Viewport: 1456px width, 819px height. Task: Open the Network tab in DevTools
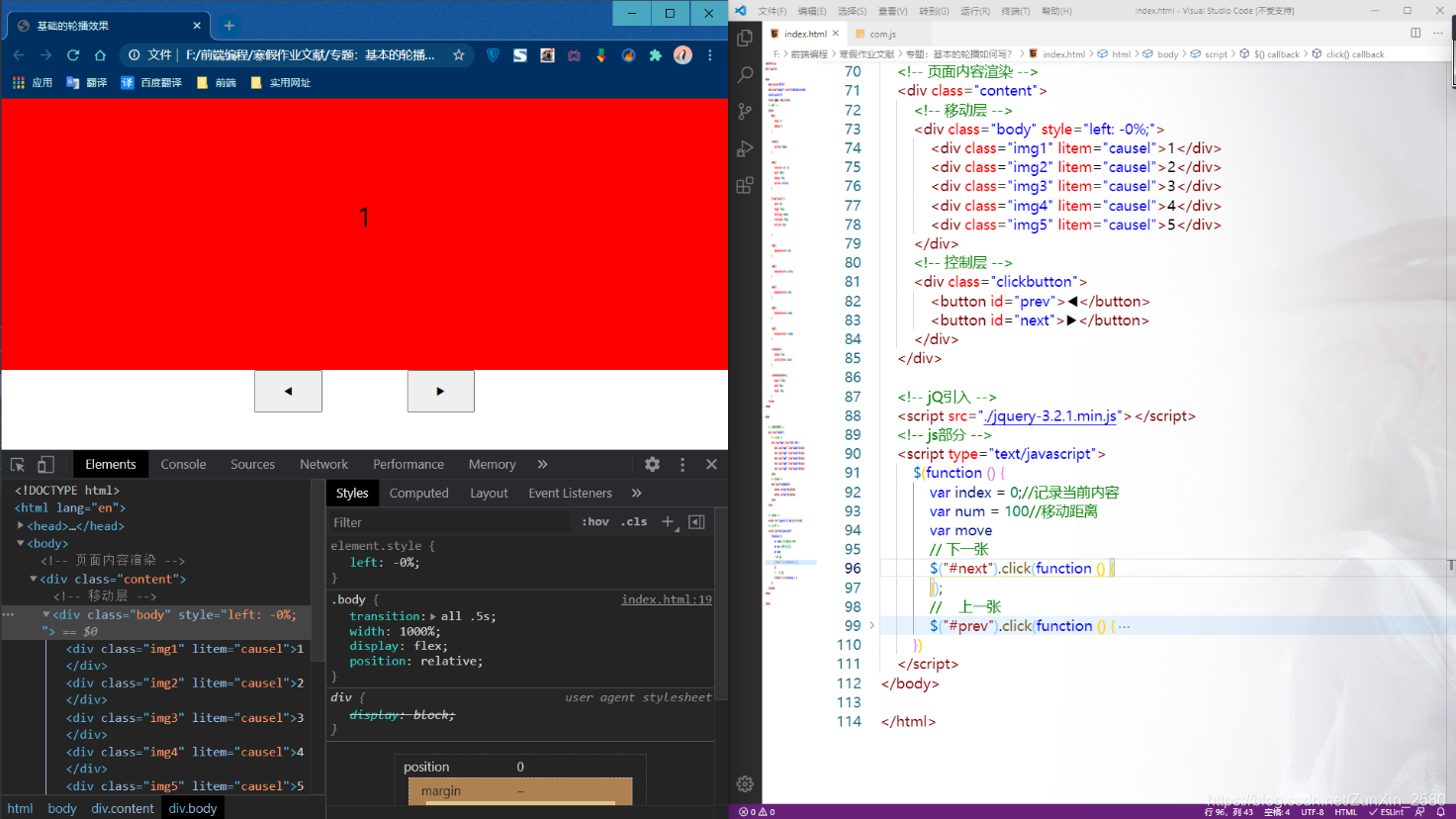[x=323, y=464]
